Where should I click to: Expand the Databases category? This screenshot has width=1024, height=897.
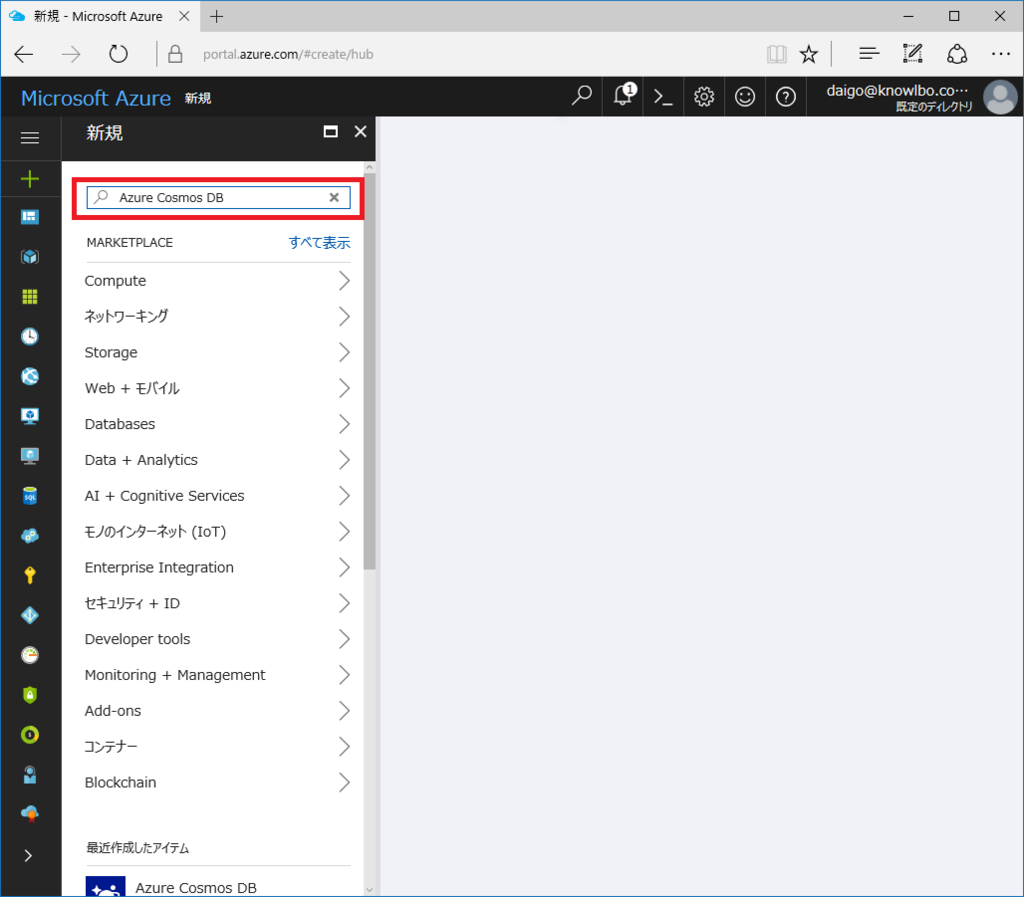[217, 424]
